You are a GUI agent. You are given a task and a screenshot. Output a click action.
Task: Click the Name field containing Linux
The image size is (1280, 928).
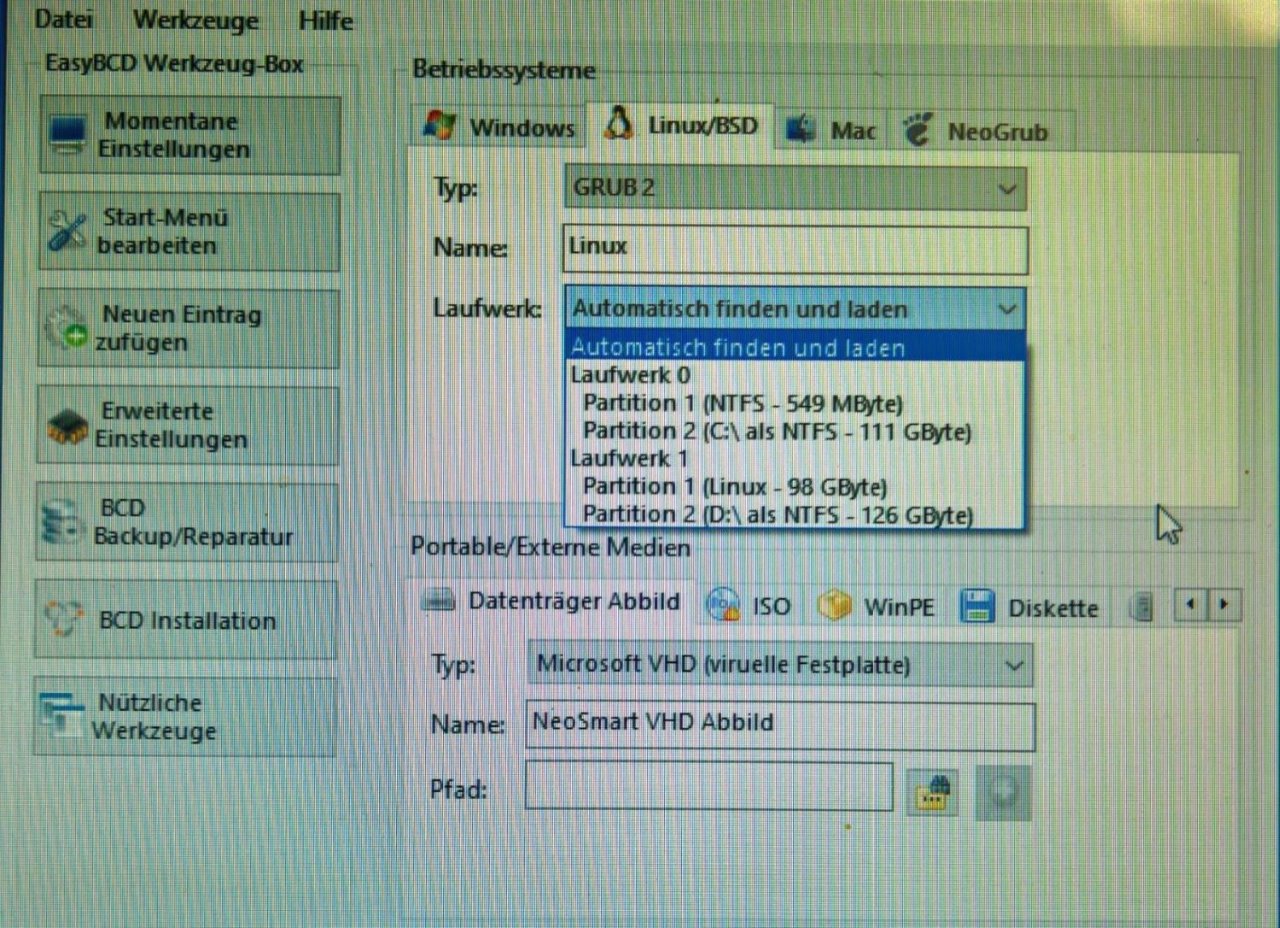click(796, 248)
